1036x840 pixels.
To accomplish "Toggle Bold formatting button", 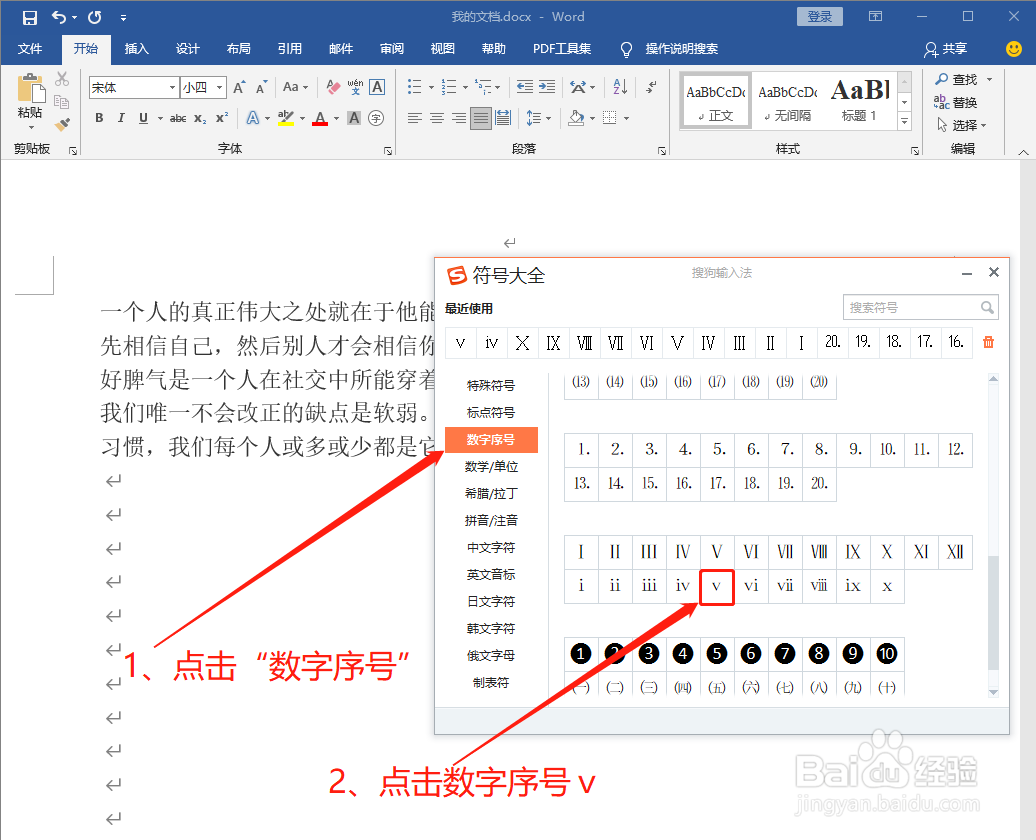I will click(x=99, y=118).
